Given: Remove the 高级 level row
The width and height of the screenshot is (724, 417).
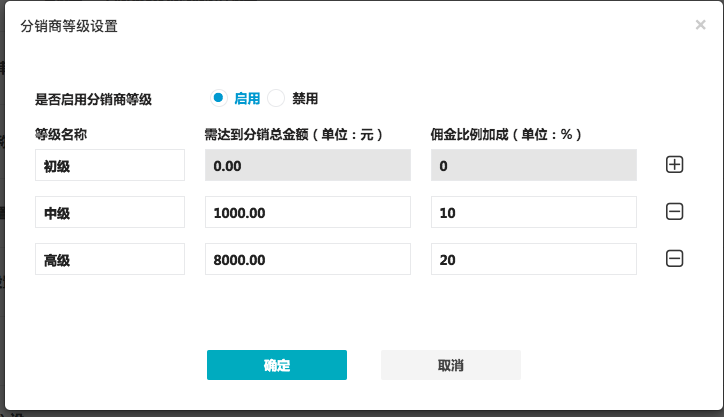Looking at the screenshot, I should pyautogui.click(x=674, y=259).
